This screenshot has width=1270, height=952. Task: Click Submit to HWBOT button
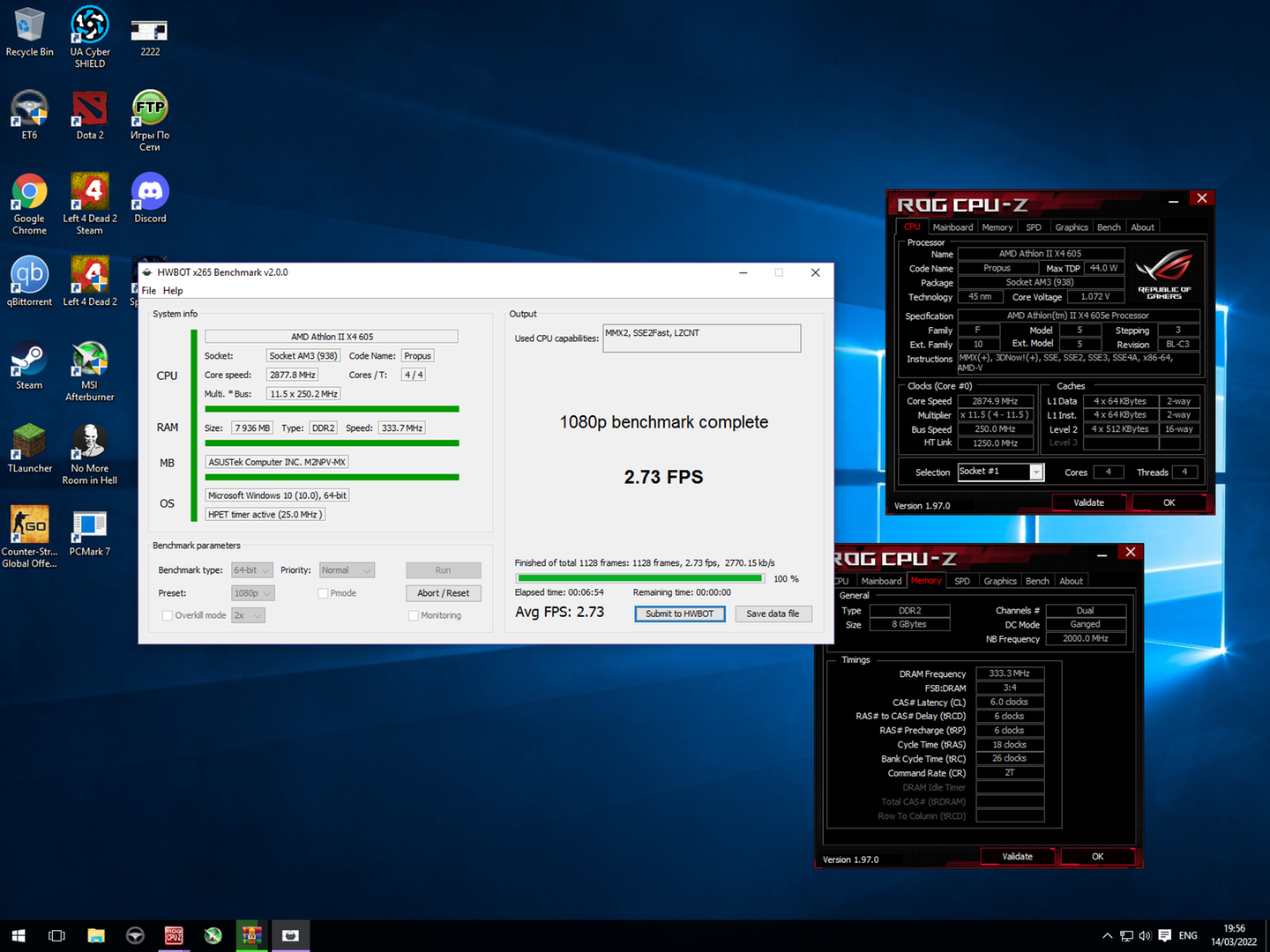[x=680, y=614]
